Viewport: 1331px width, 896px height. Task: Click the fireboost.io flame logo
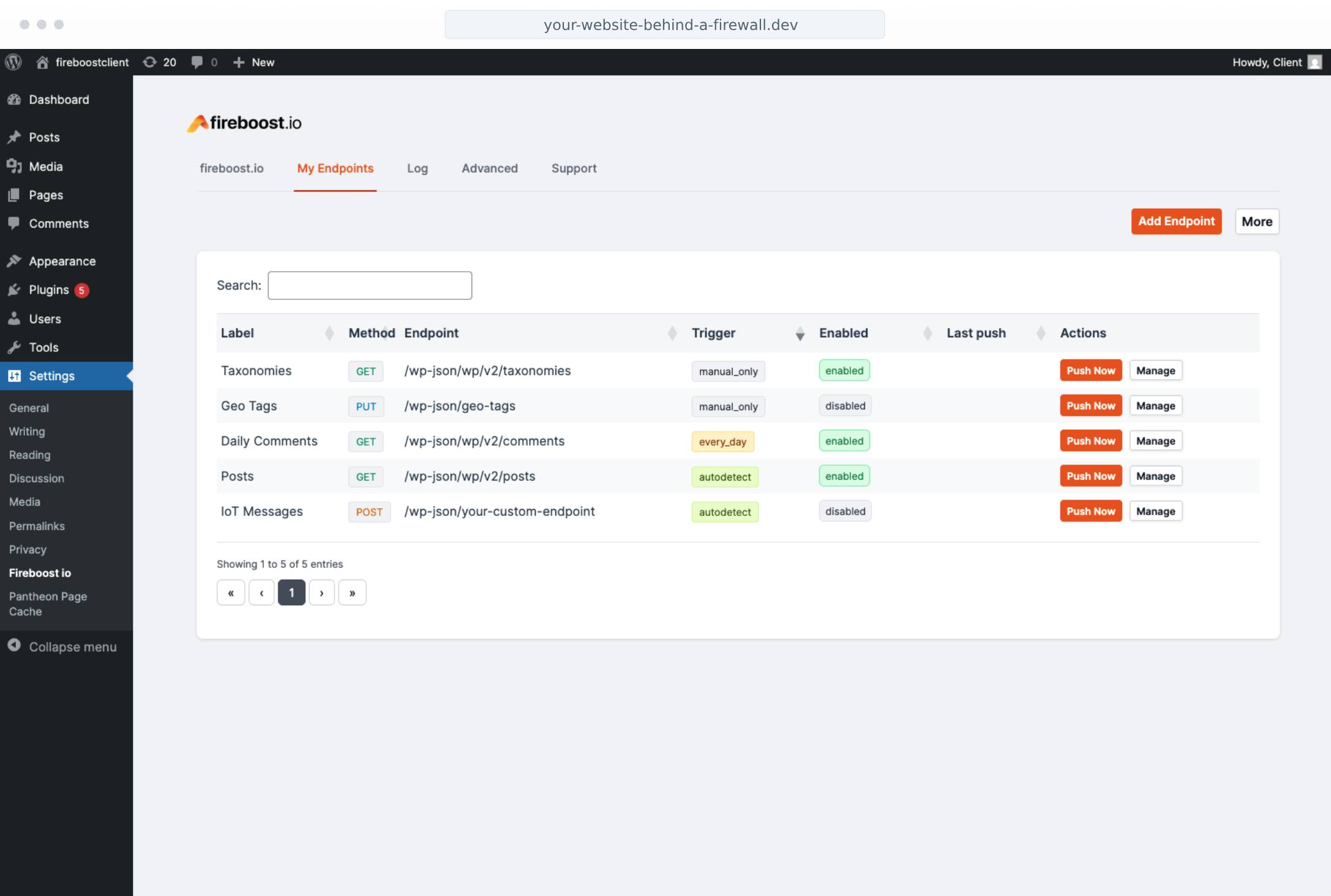coord(197,123)
